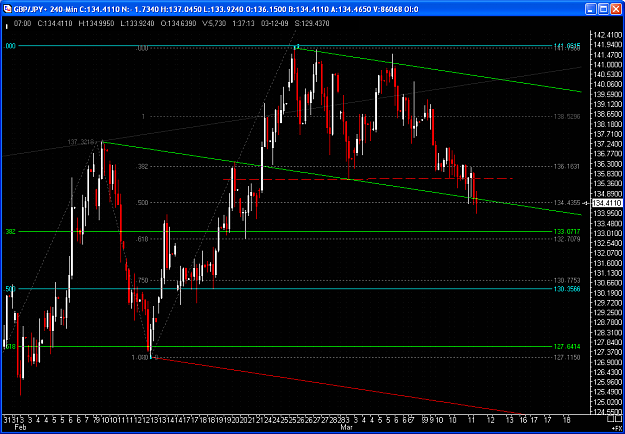Click the L:133.9240 low value in data bar
Screen dimensions: 625x434
pyautogui.click(x=138, y=24)
